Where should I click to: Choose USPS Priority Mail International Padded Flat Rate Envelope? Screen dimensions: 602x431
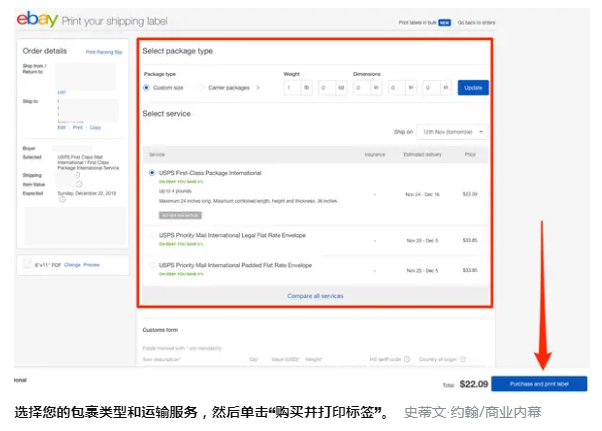coord(152,265)
